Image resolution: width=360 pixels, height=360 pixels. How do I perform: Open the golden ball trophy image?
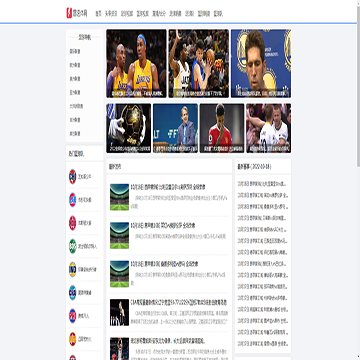129,128
